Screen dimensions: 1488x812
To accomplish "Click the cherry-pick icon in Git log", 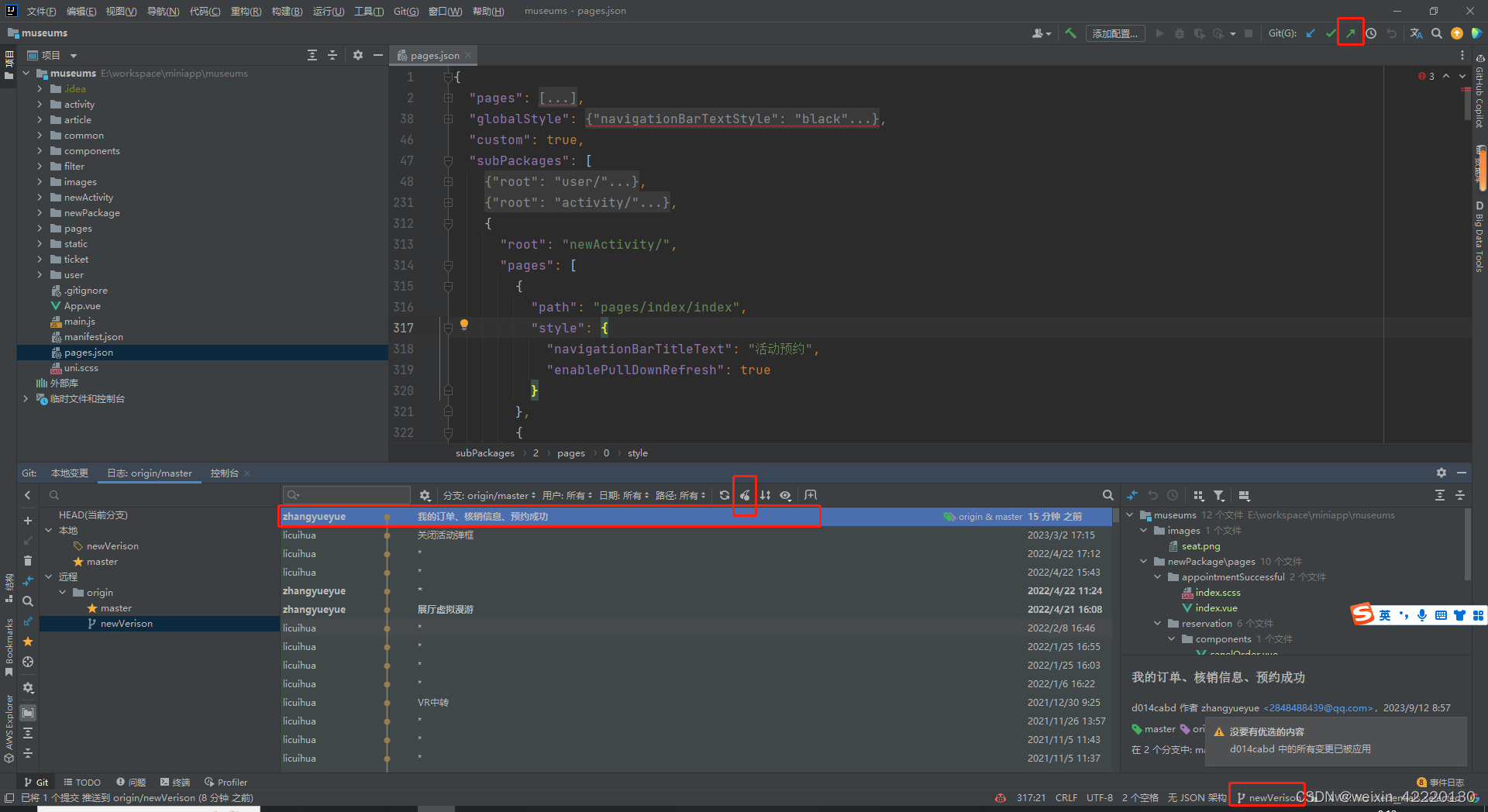I will pos(745,495).
